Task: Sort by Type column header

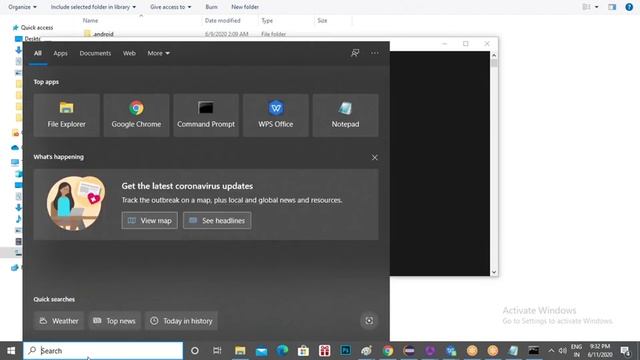Action: pos(267,20)
